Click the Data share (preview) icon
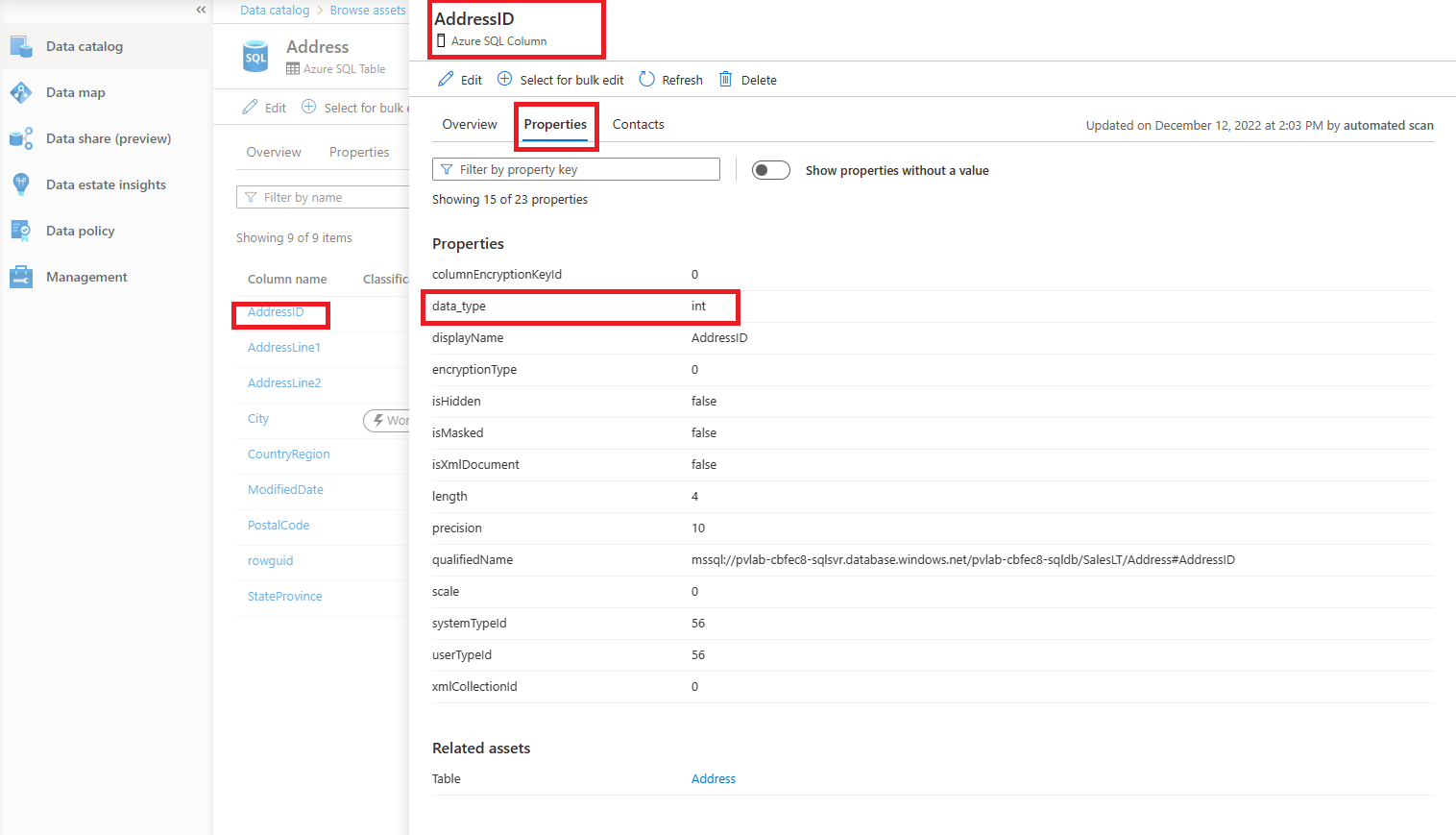Viewport: 1456px width, 835px height. point(21,138)
